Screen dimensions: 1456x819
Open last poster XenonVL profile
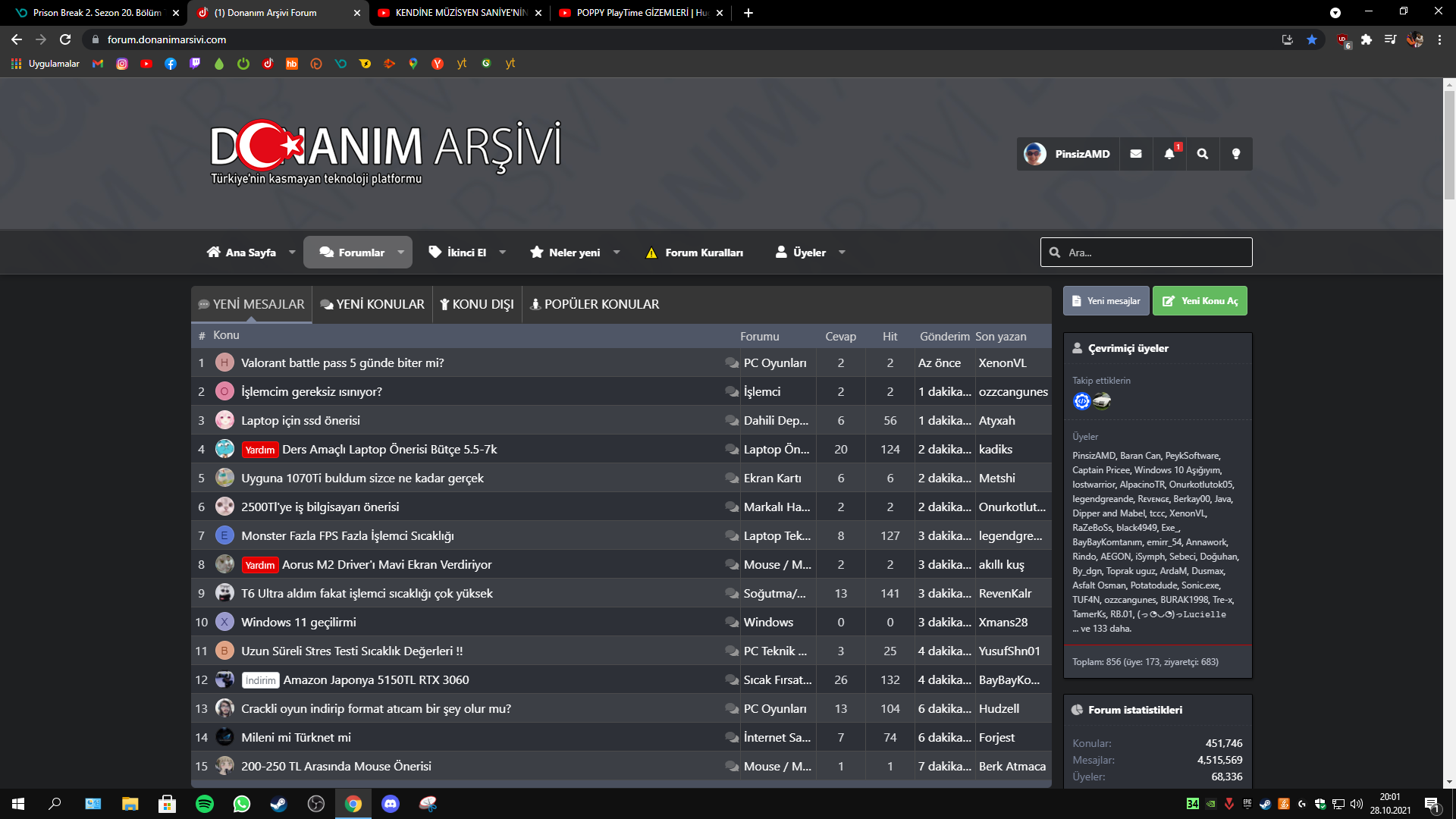(1003, 362)
